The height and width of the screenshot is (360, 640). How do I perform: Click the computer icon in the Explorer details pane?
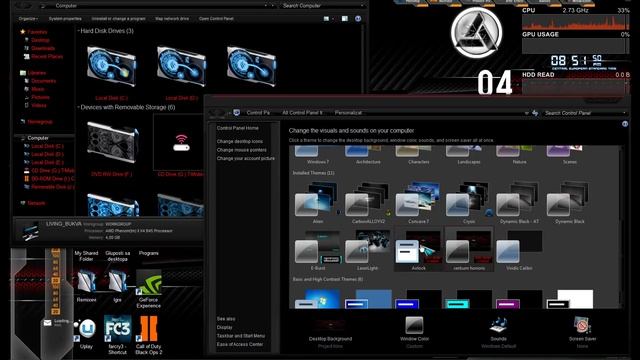pyautogui.click(x=31, y=231)
